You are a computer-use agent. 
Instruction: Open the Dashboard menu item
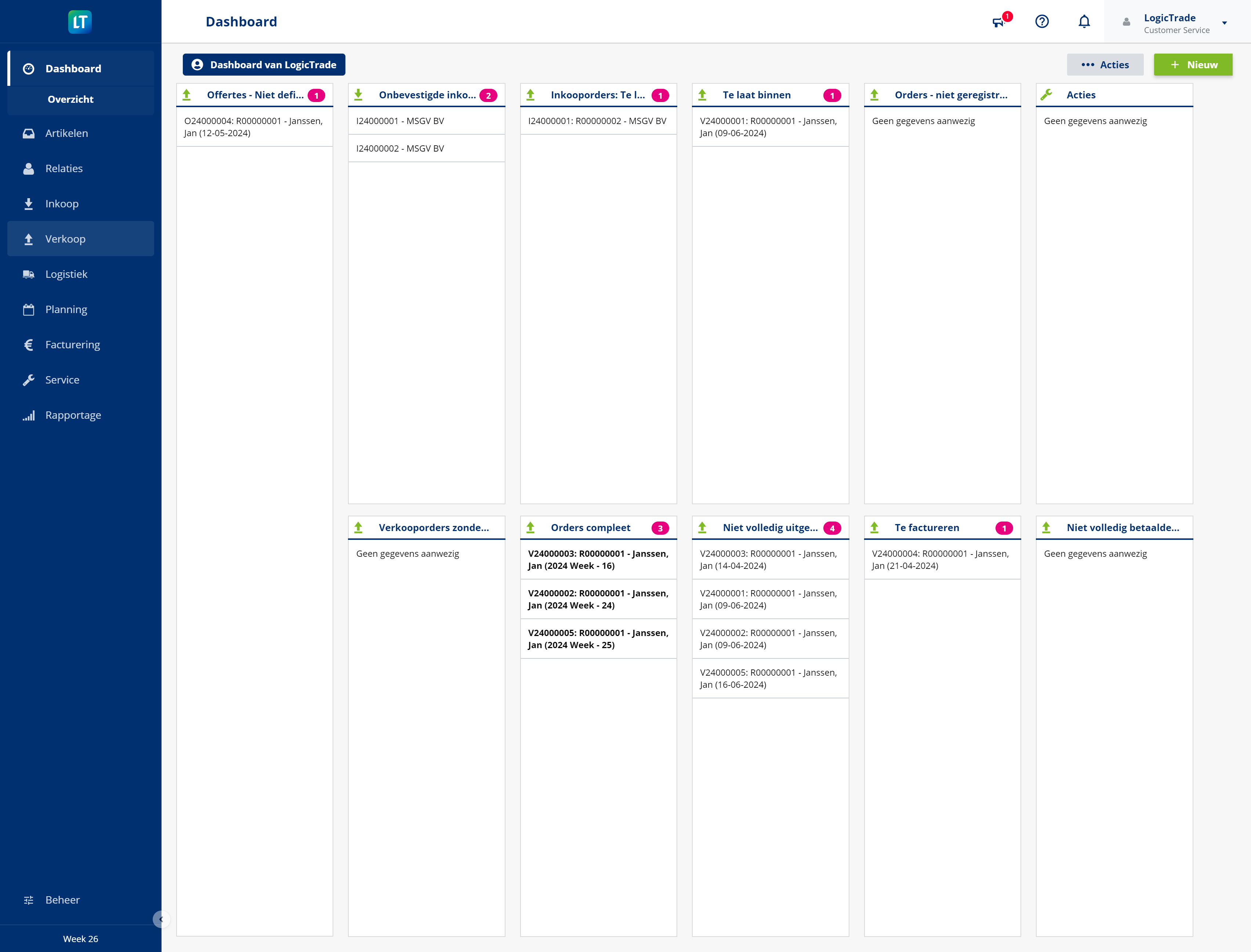(81, 69)
